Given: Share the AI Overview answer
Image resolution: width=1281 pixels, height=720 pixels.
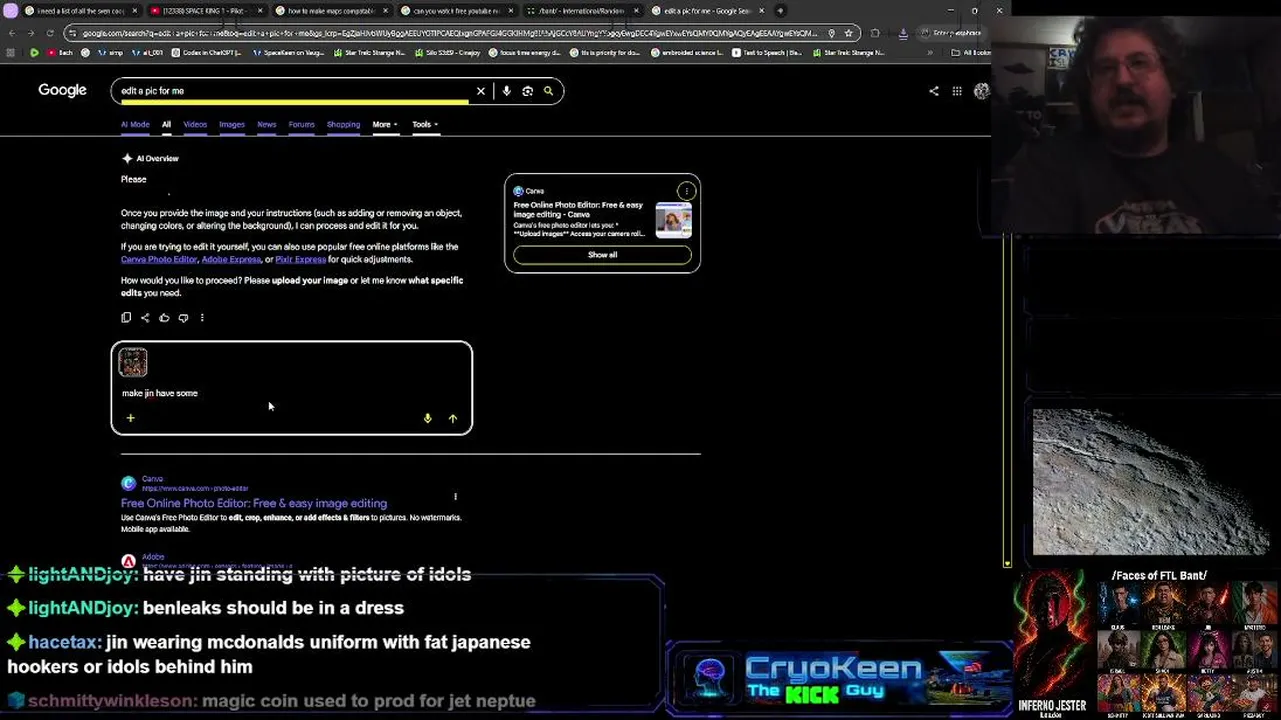Looking at the screenshot, I should point(145,318).
